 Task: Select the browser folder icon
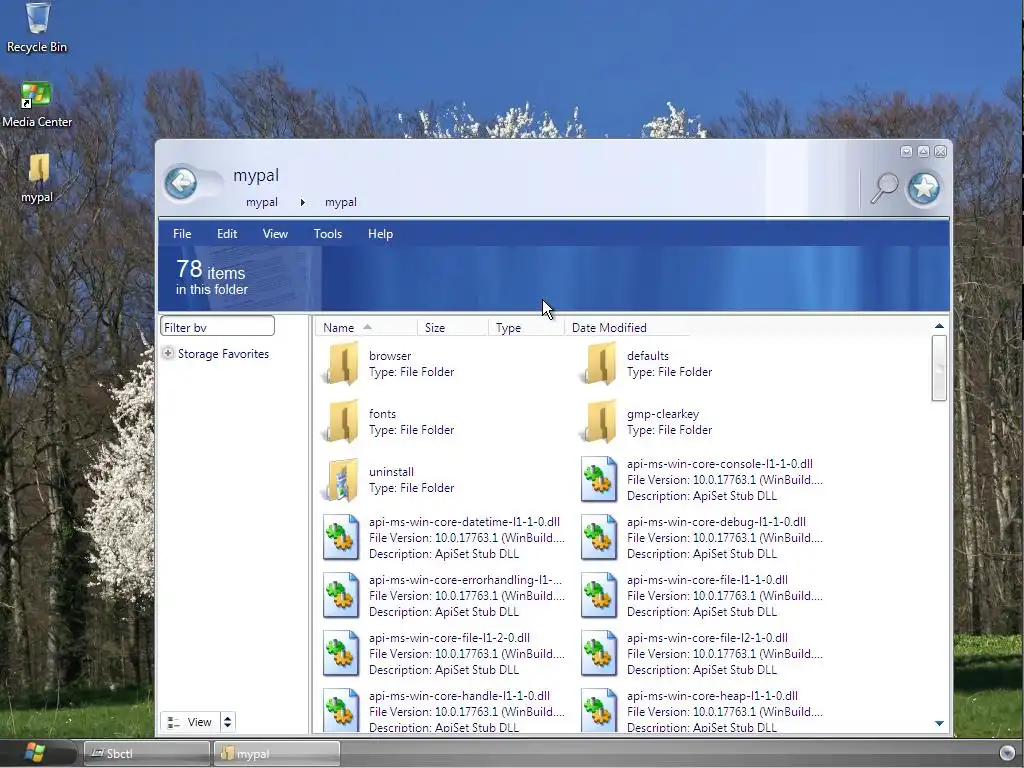[342, 363]
